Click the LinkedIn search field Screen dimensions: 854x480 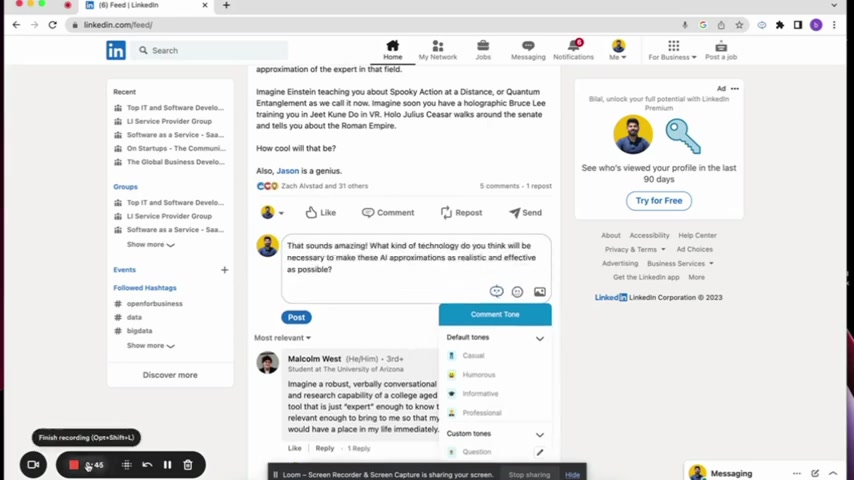(210, 50)
